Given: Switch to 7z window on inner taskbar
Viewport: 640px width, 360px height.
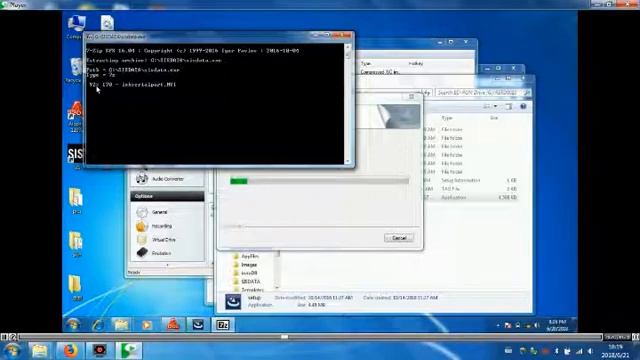Looking at the screenshot, I should (x=223, y=325).
